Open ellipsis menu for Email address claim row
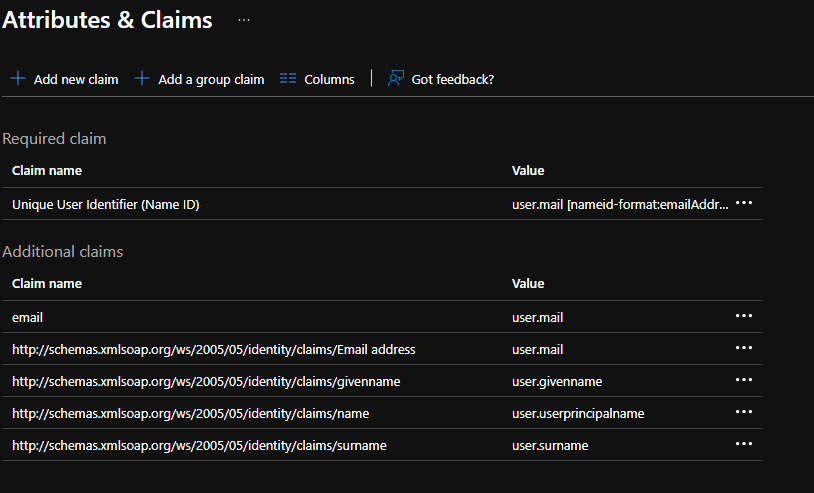The height and width of the screenshot is (493, 814). 744,348
